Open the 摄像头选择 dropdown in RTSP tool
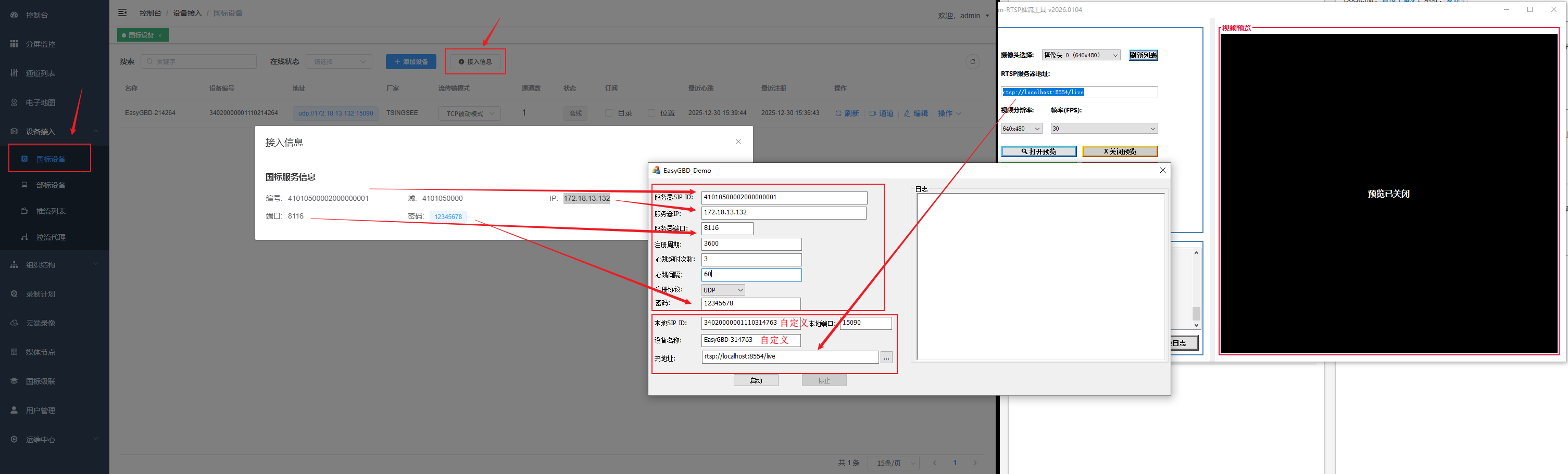 [1081, 55]
